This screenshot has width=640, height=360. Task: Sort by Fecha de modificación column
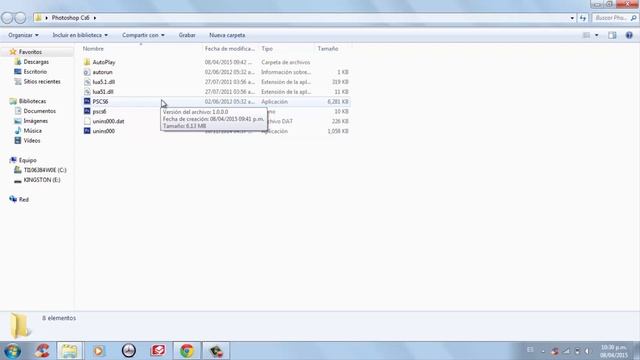[229, 49]
